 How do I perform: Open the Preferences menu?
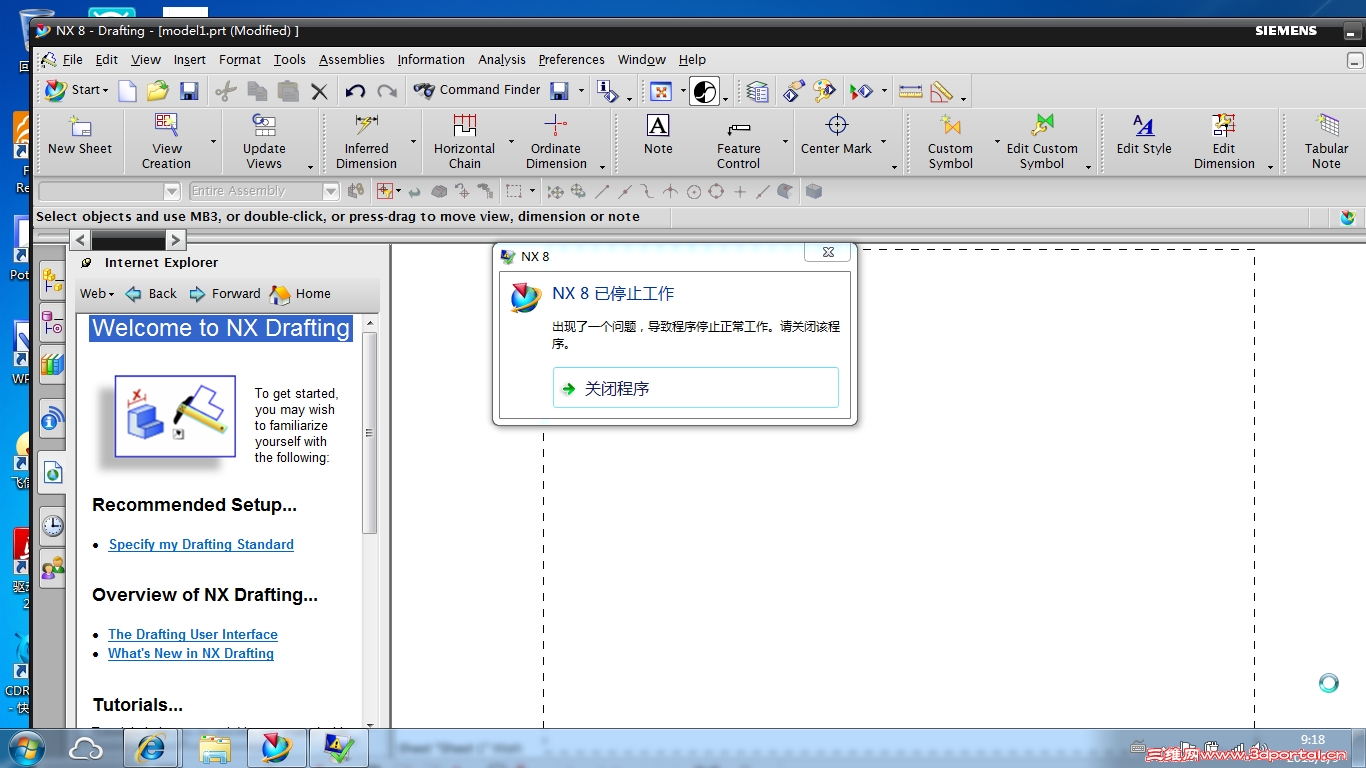coord(571,60)
